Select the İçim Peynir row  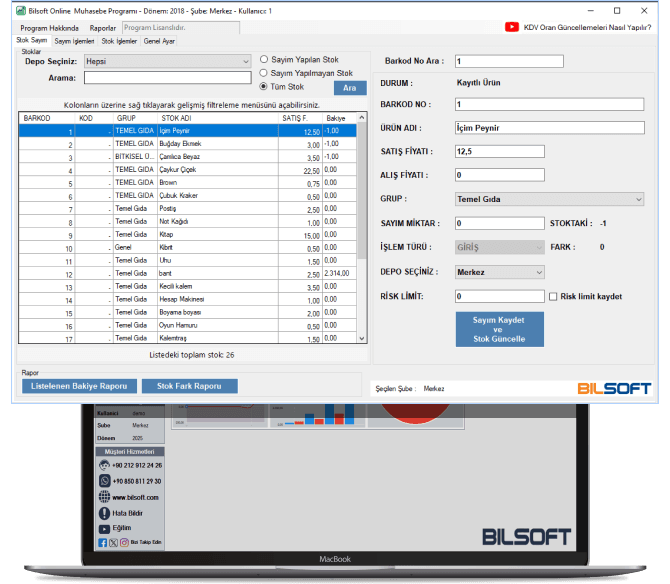tap(188, 131)
